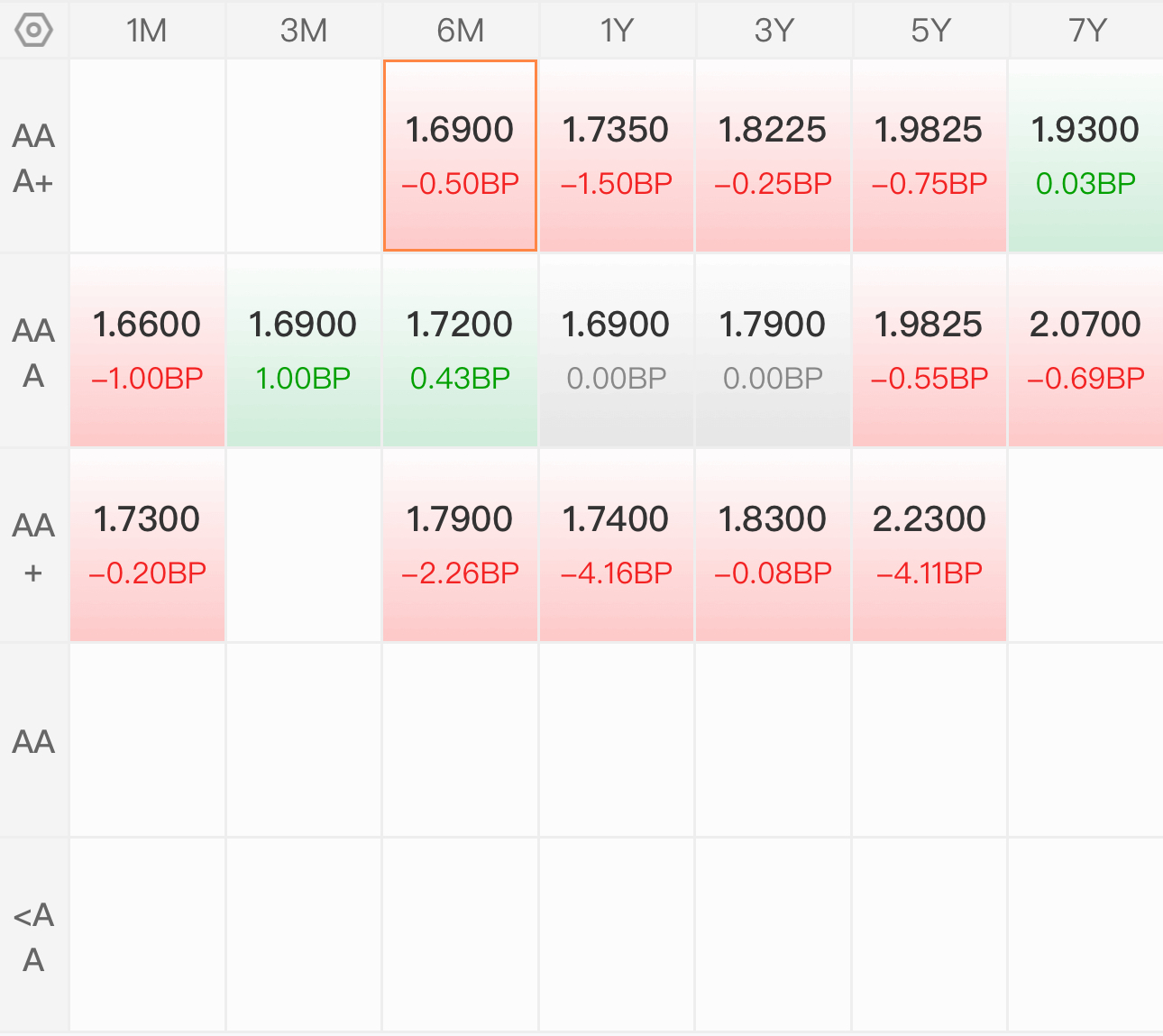Select the 1M column header
The height and width of the screenshot is (1036, 1163).
tap(147, 31)
